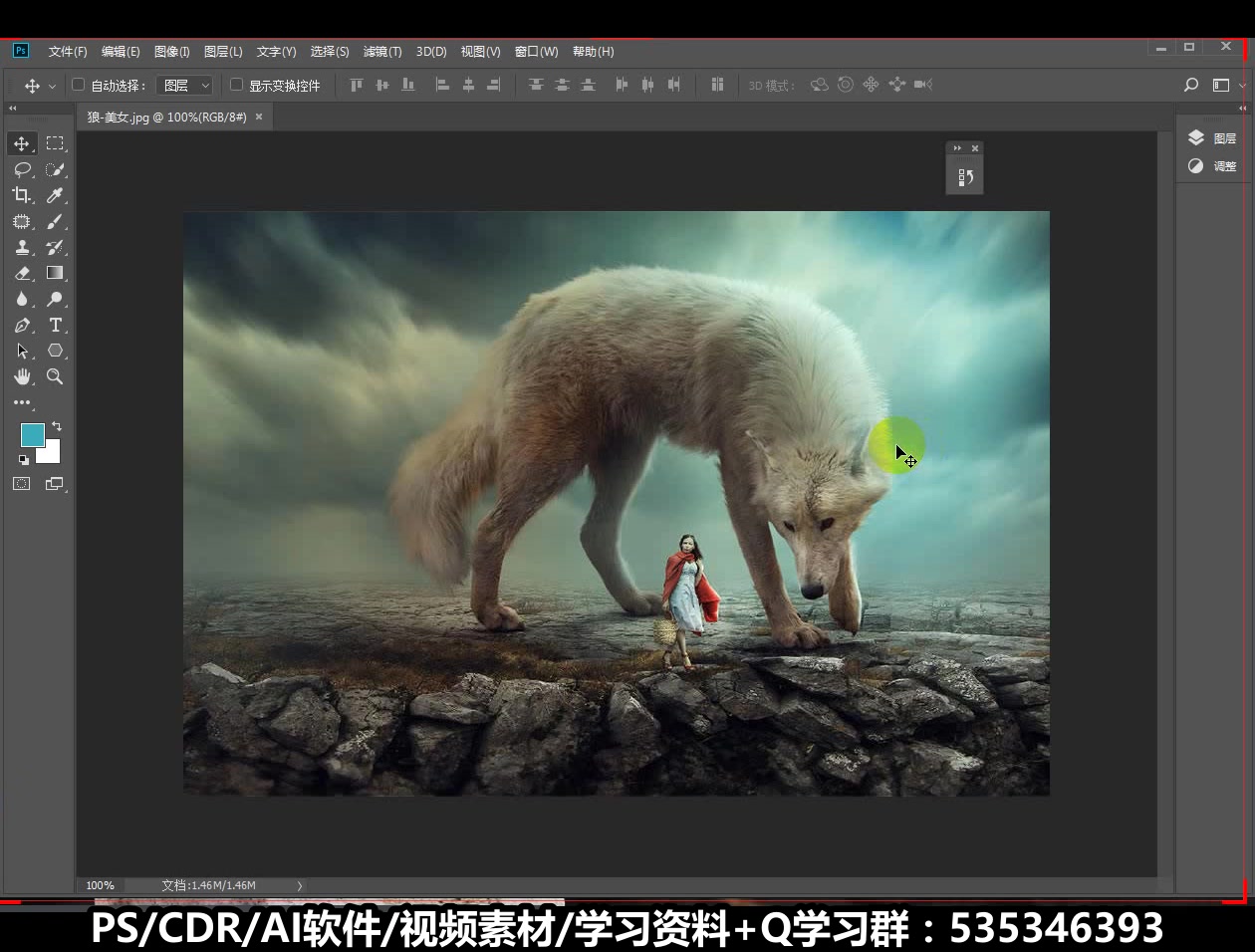Select the Pen tool
This screenshot has height=952, width=1255.
[22, 325]
